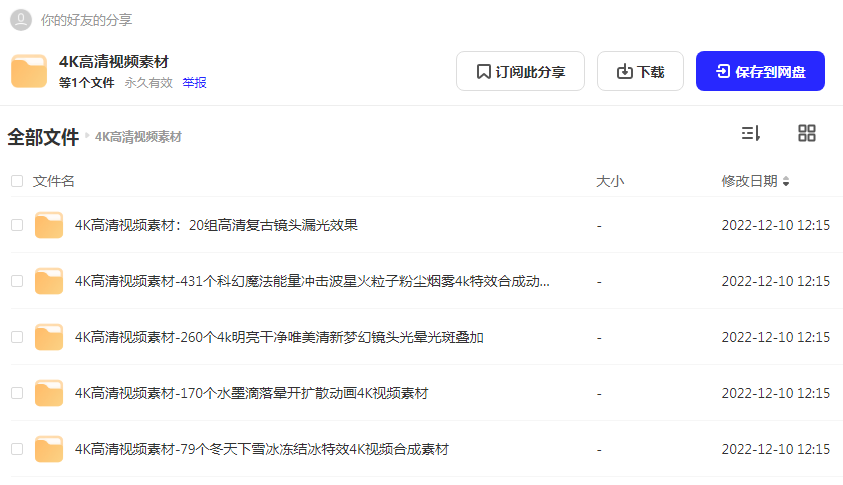
Task: Click folder icon for 170个水墨滴落 row
Action: pyautogui.click(x=49, y=393)
